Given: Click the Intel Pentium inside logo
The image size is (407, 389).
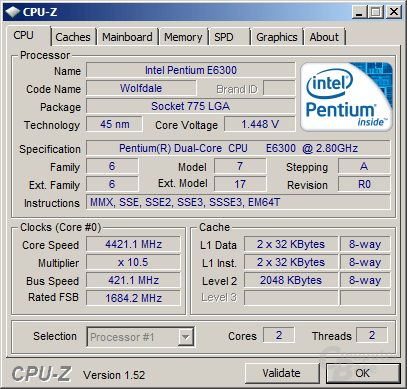Looking at the screenshot, I should pyautogui.click(x=346, y=97).
